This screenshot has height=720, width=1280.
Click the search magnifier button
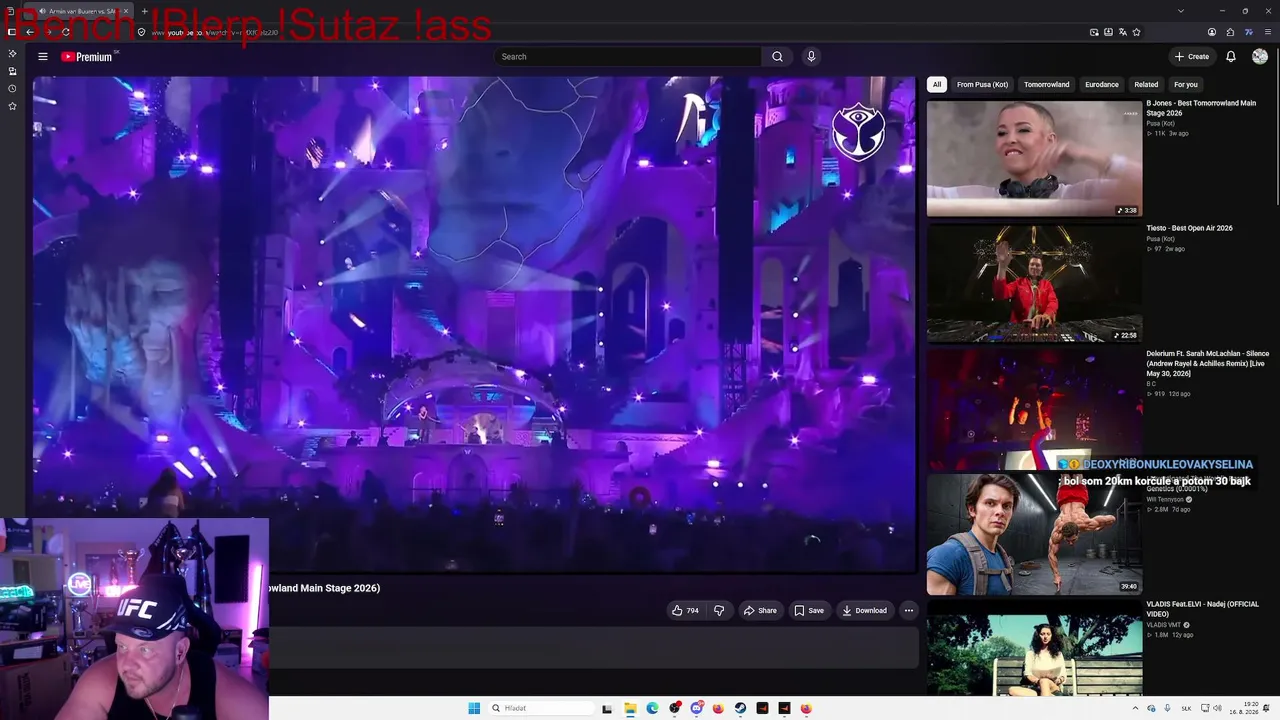777,57
